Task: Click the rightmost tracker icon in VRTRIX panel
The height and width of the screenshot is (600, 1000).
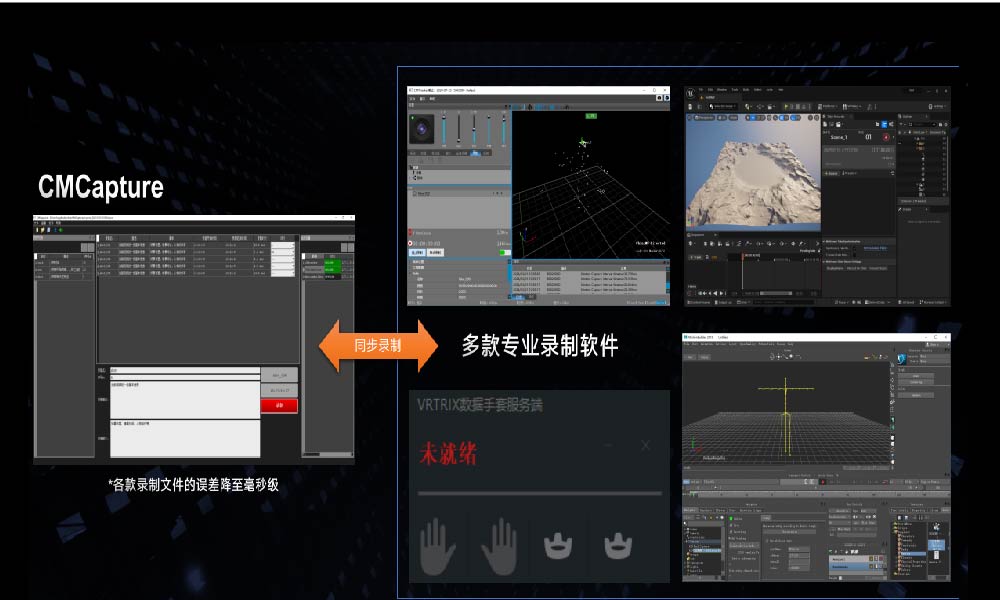Action: click(x=617, y=547)
